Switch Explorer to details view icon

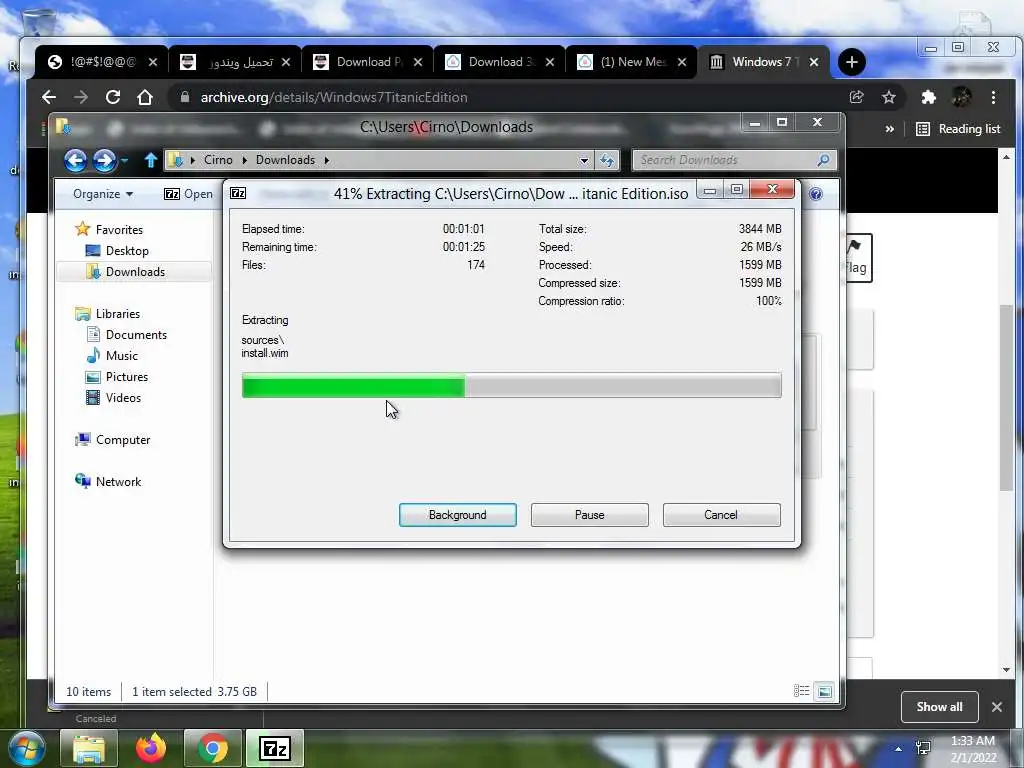point(801,691)
